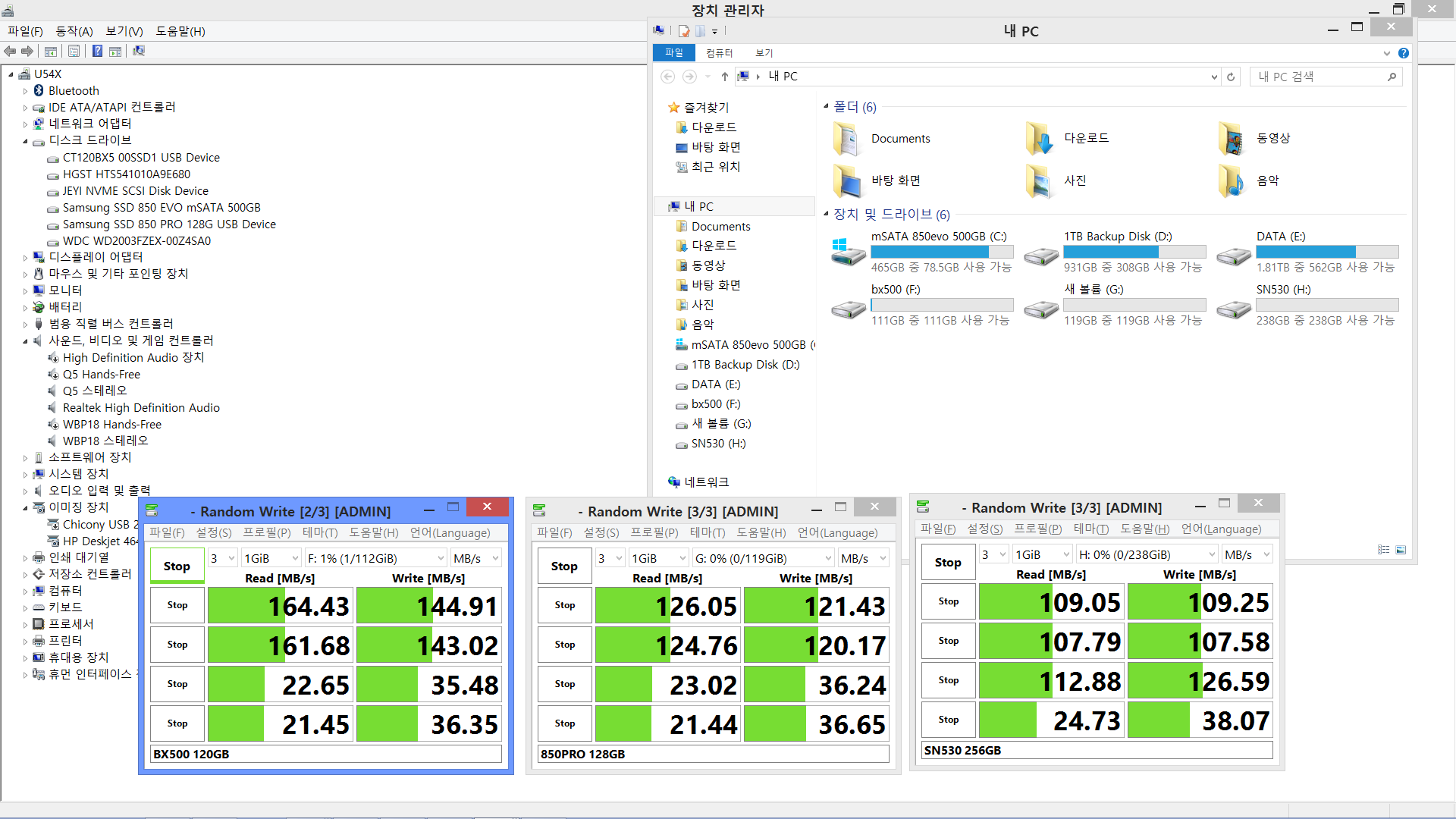Click the search magnifier icon in Explorer
1456x819 pixels.
tap(1392, 77)
